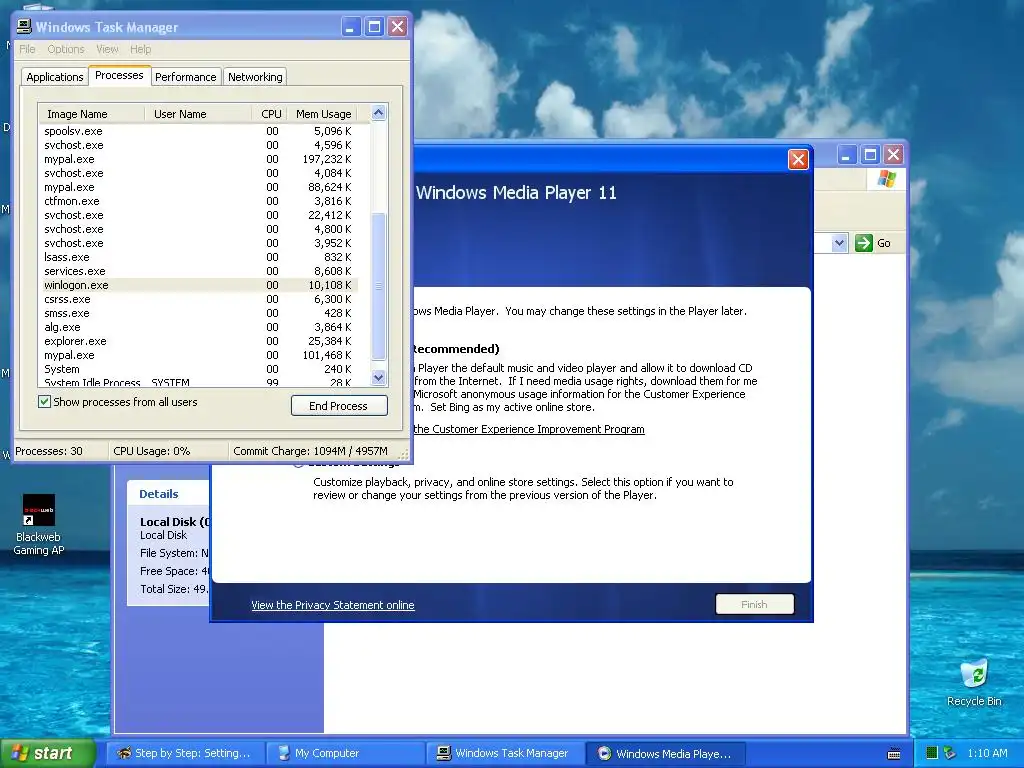The width and height of the screenshot is (1024, 768).
Task: Select the lsass.exe process row
Action: point(198,257)
